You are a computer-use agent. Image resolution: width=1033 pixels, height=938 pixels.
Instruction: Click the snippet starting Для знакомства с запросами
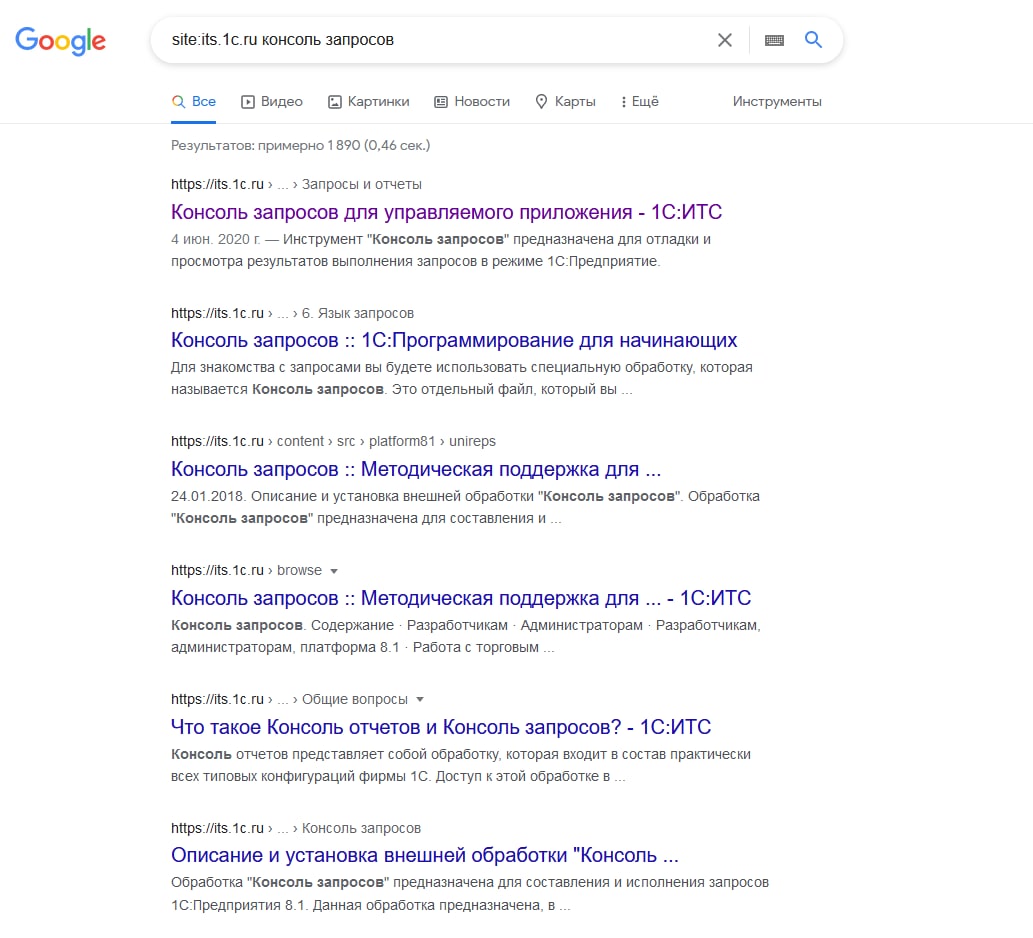point(461,378)
